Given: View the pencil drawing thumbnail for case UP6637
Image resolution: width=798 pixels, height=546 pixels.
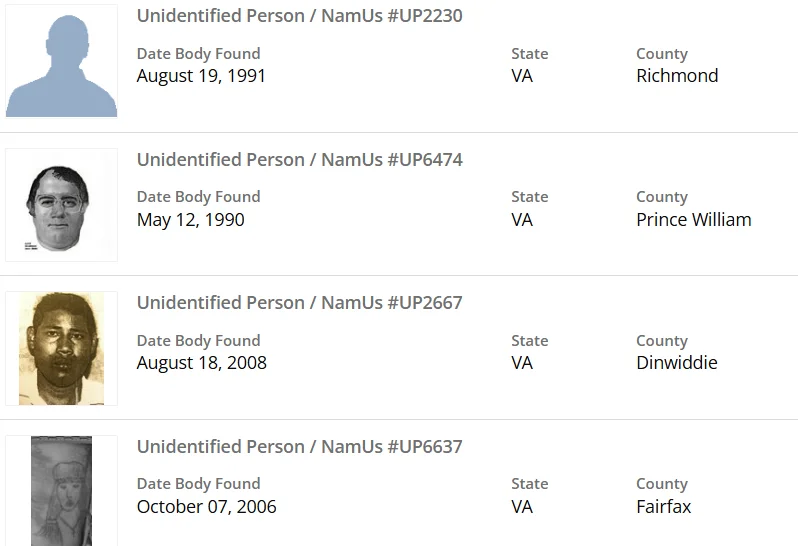Looking at the screenshot, I should 61,490.
